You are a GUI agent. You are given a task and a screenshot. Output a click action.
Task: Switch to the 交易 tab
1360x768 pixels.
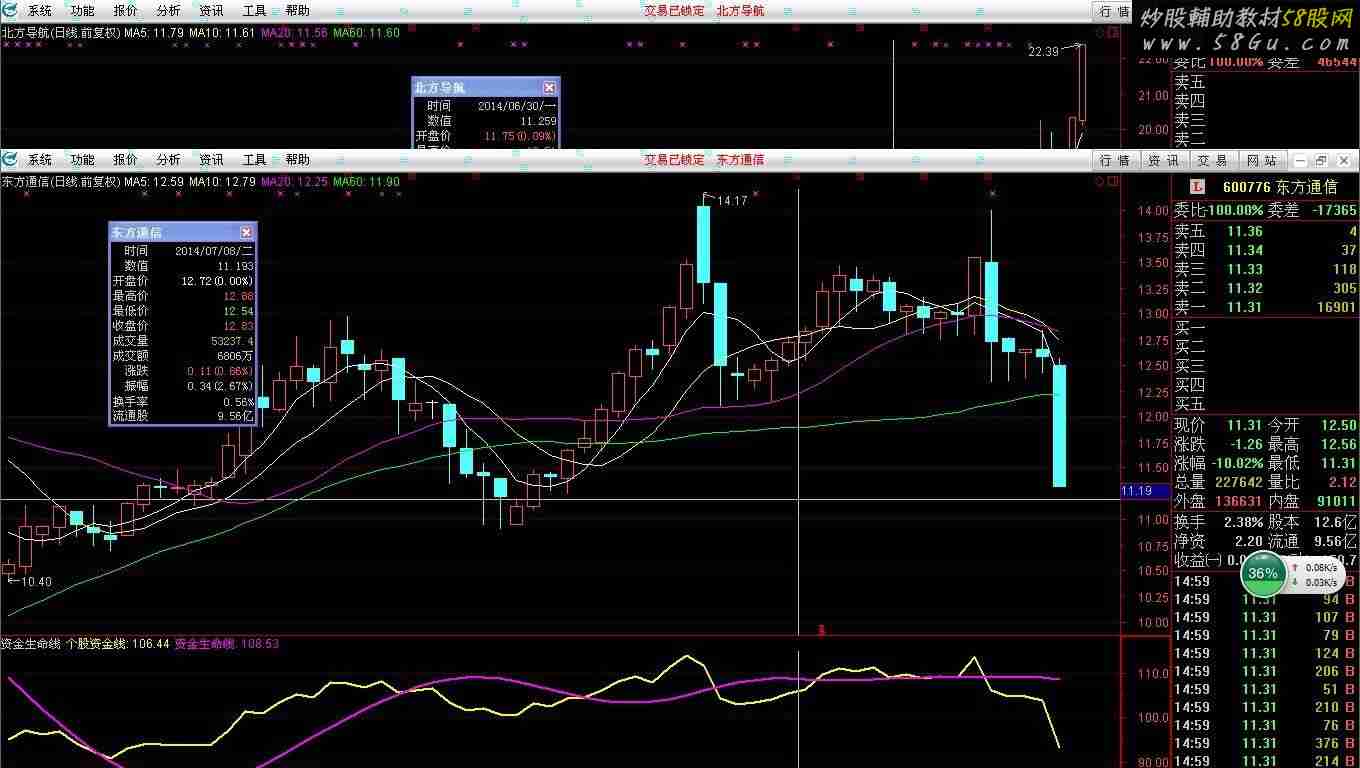coord(1212,160)
